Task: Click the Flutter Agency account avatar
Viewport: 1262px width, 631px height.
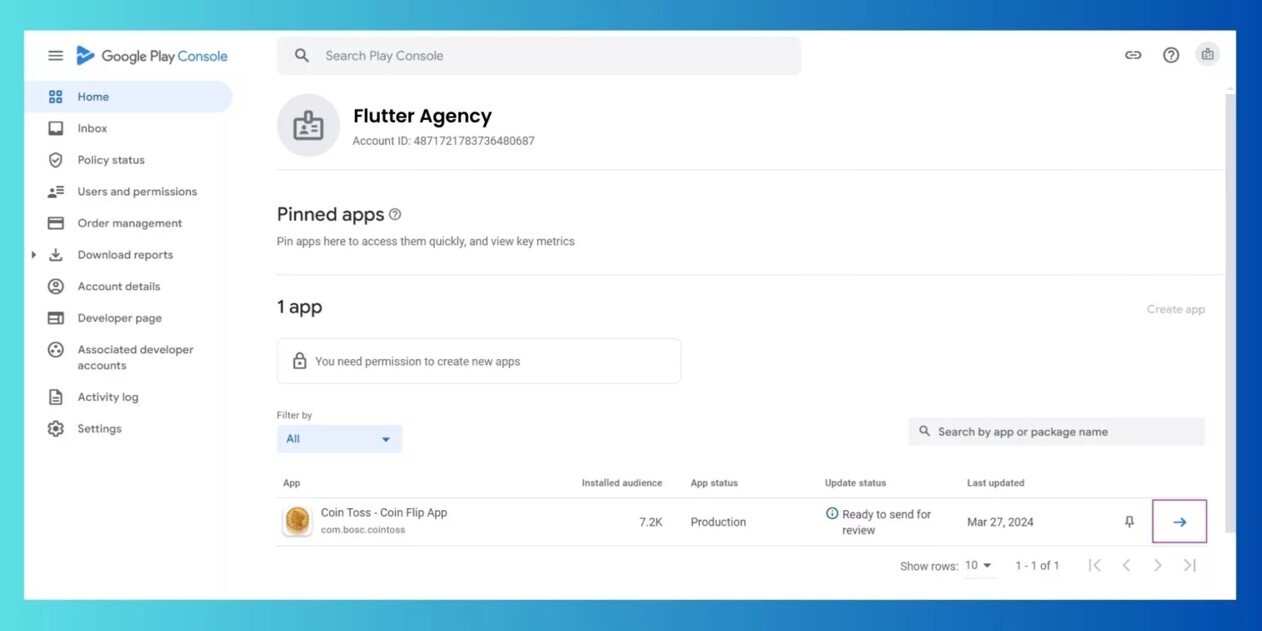Action: pyautogui.click(x=308, y=125)
